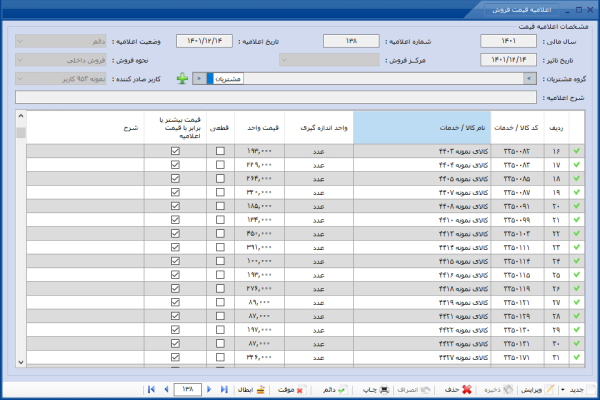The width and height of the screenshot is (600, 400).
Task: Tick قطعی checkbox for کالای نمونه ۴۴۱۰
Action: [x=220, y=220]
